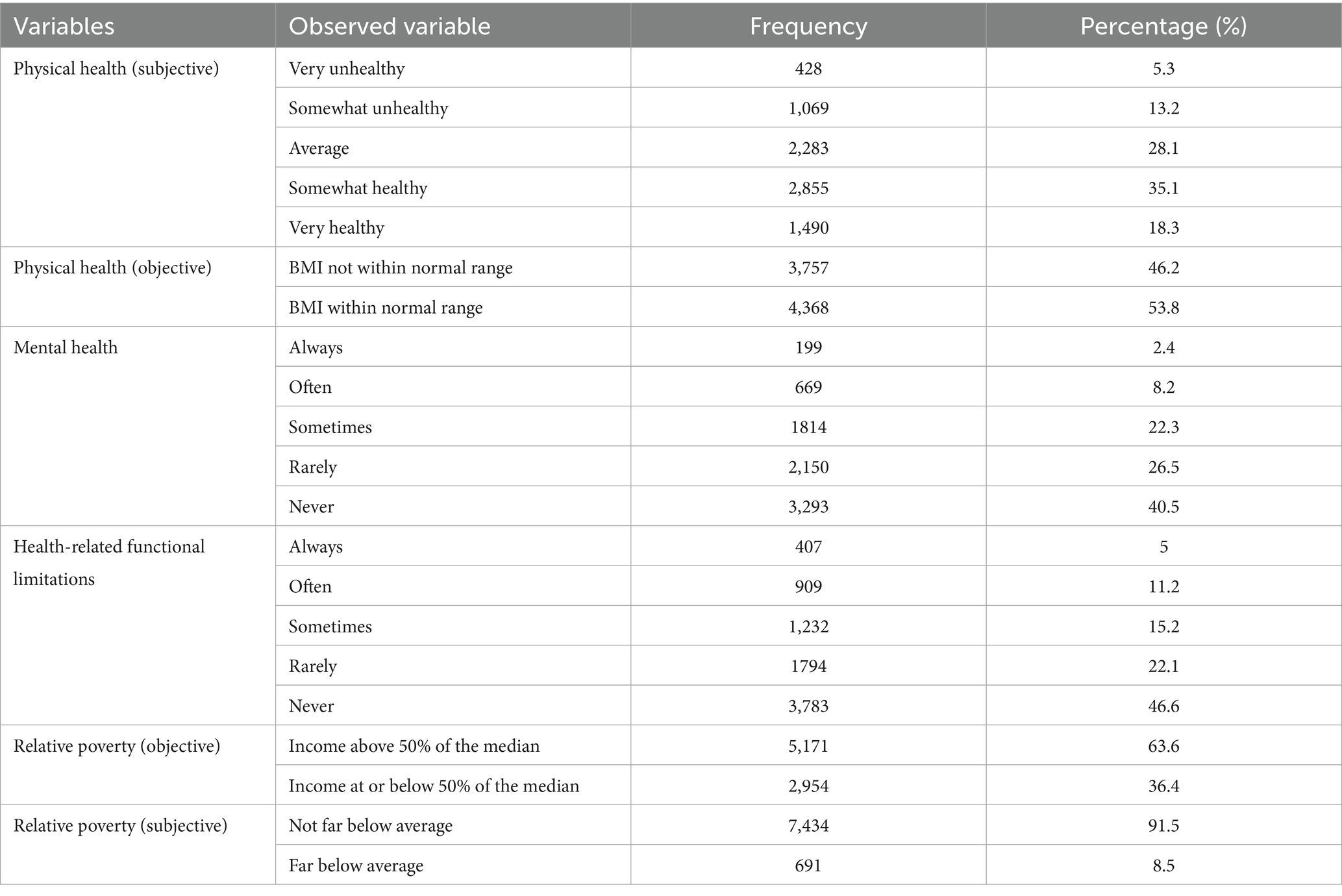The image size is (1342, 896).
Task: Click the Variables column header
Action: 64,26
